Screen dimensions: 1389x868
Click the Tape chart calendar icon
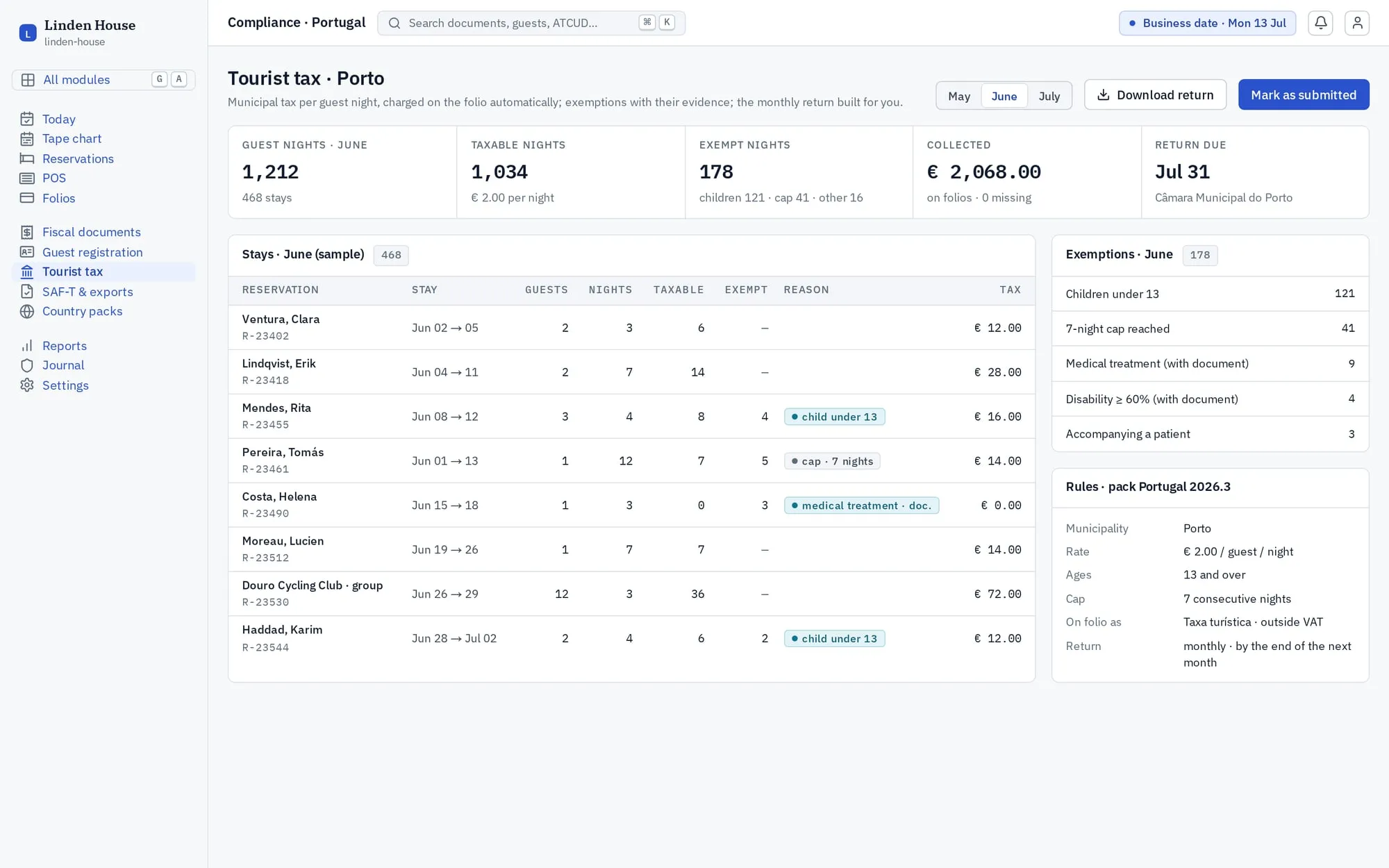27,139
